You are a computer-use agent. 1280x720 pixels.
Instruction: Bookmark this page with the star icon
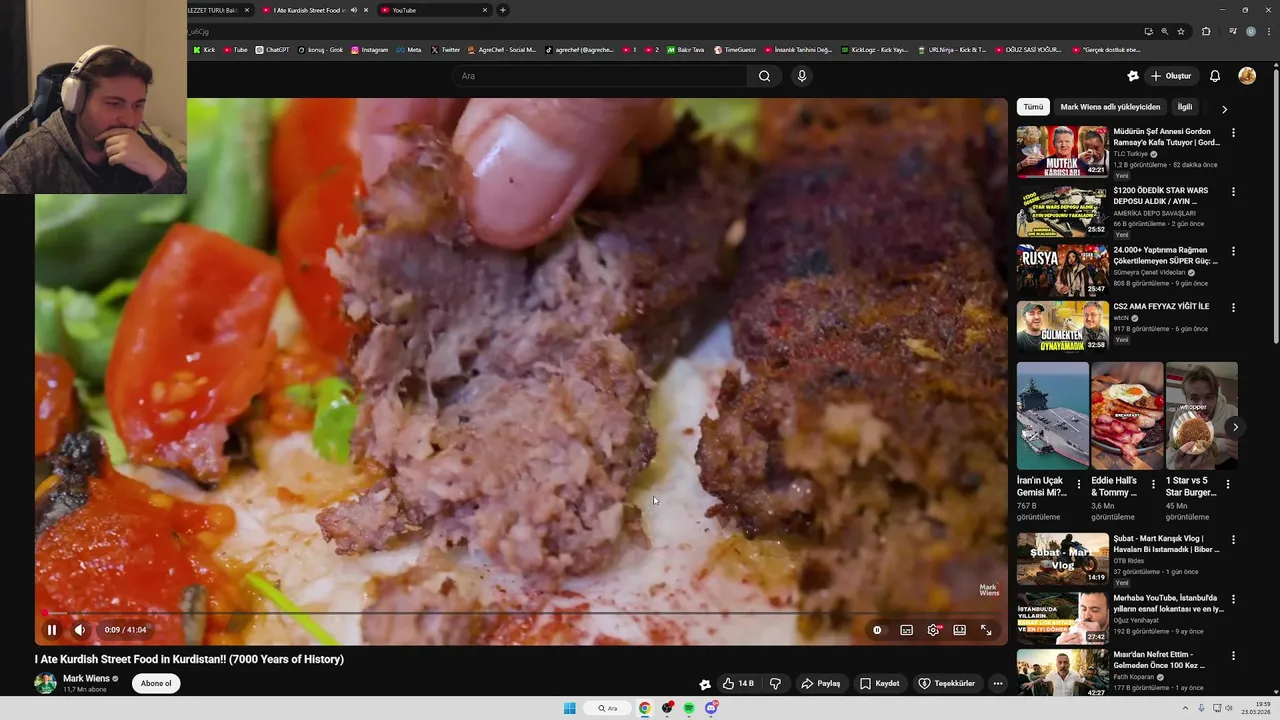(1181, 31)
